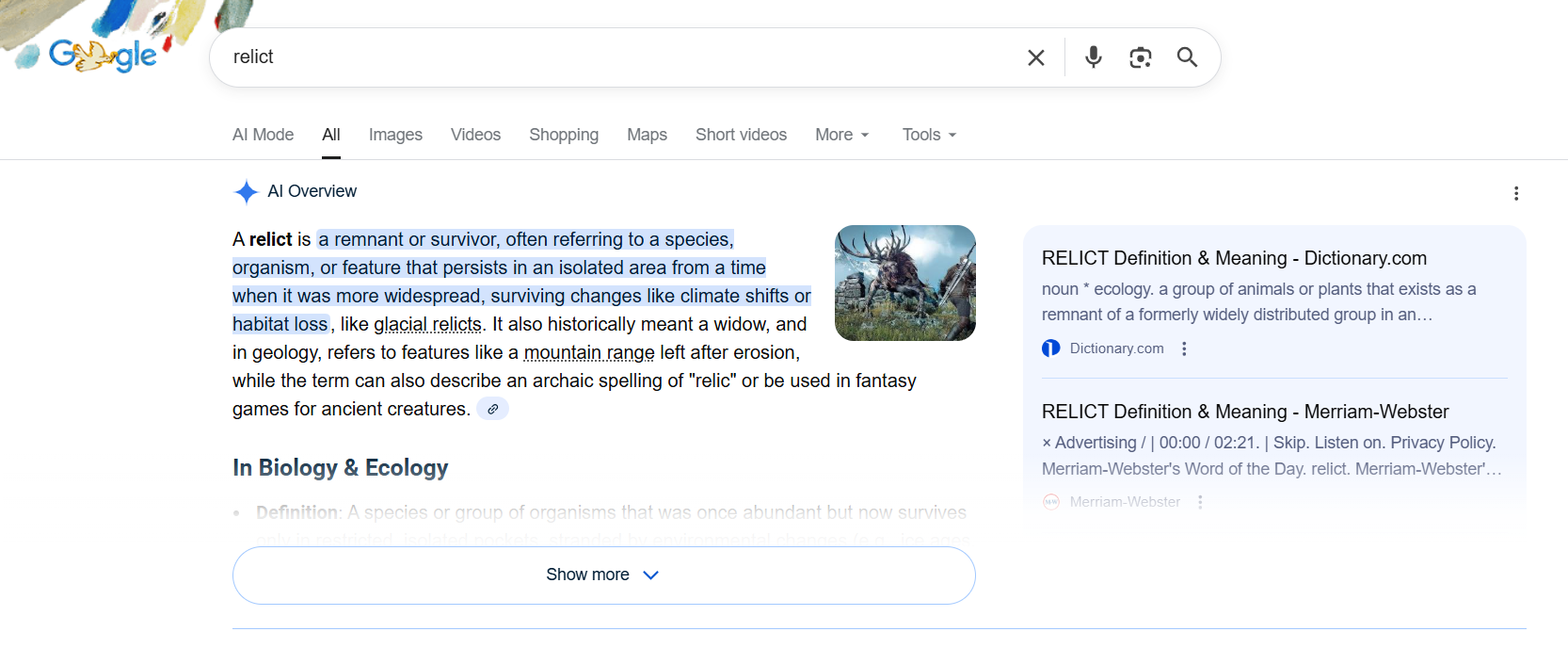
Task: Expand the More search filters dropdown
Action: click(841, 135)
